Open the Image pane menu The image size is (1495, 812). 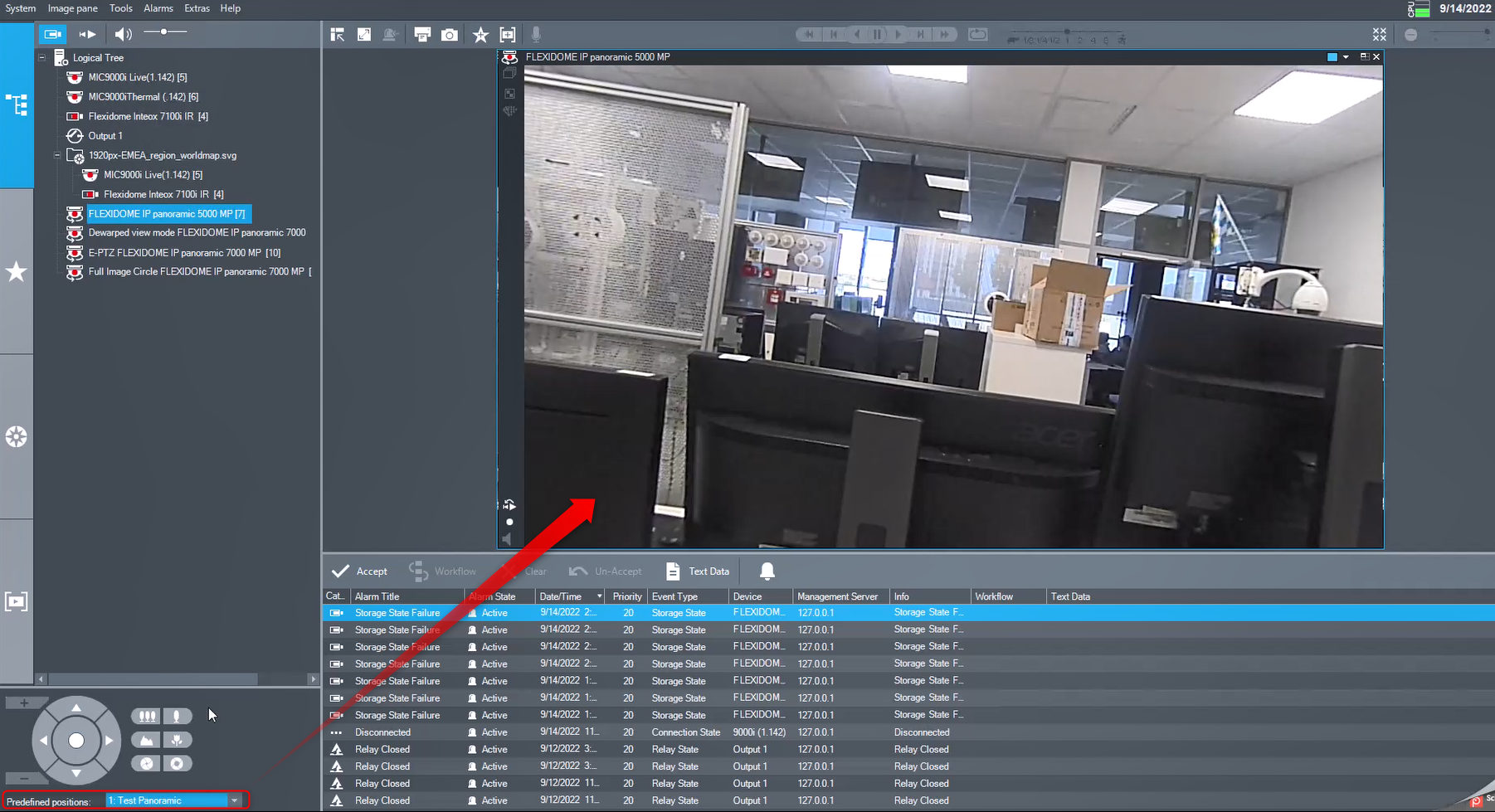coord(72,8)
